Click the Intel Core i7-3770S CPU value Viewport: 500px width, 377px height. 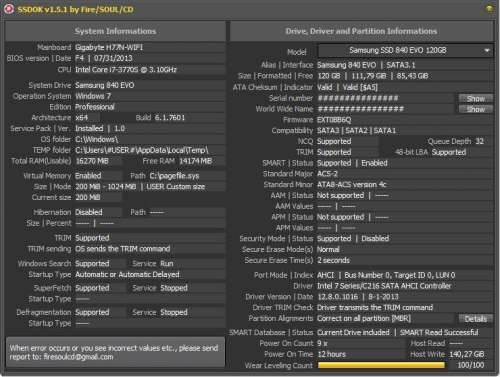point(126,70)
